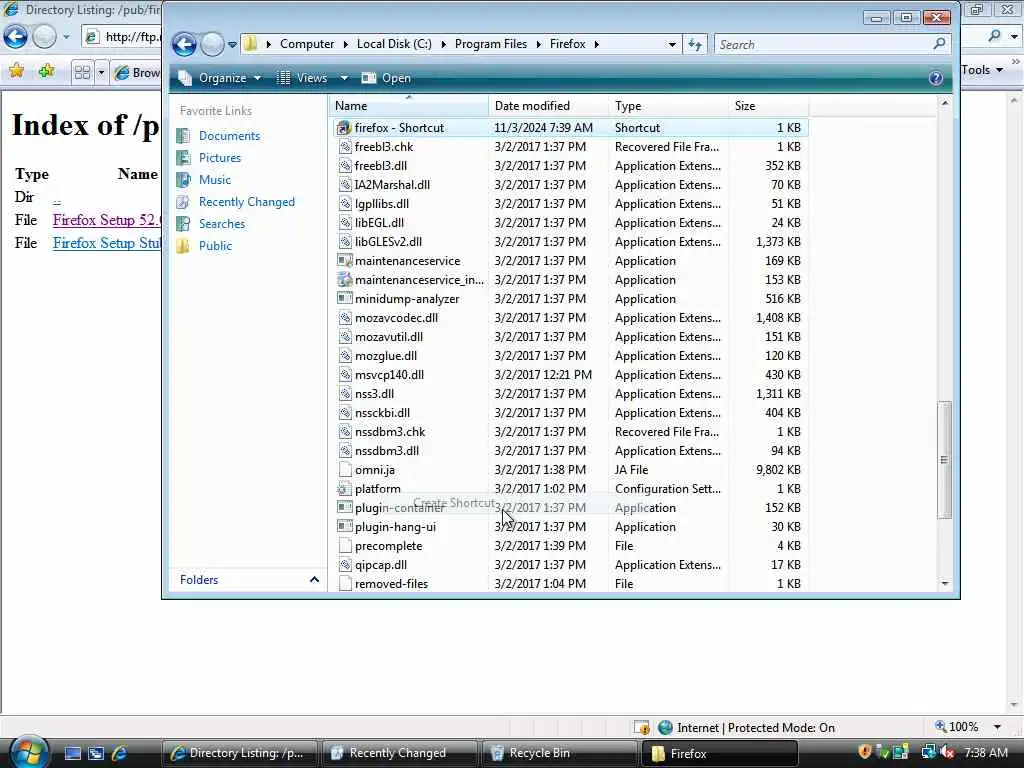
Task: Click the Windows Start orb
Action: pos(29,752)
